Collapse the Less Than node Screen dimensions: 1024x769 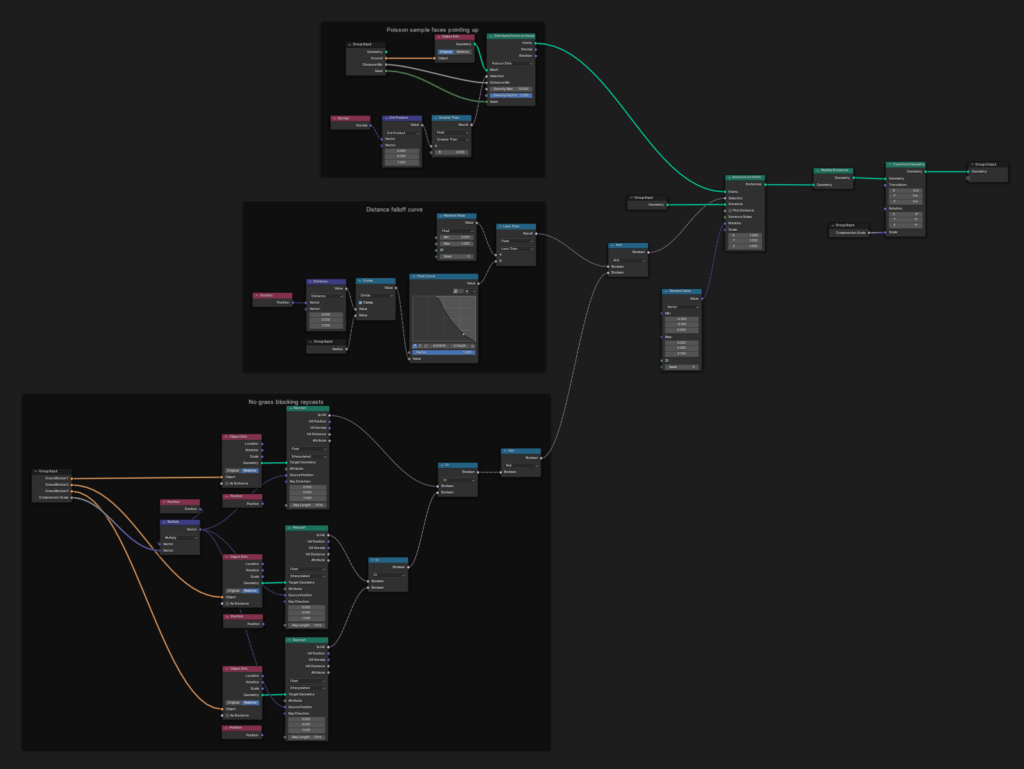pyautogui.click(x=500, y=227)
